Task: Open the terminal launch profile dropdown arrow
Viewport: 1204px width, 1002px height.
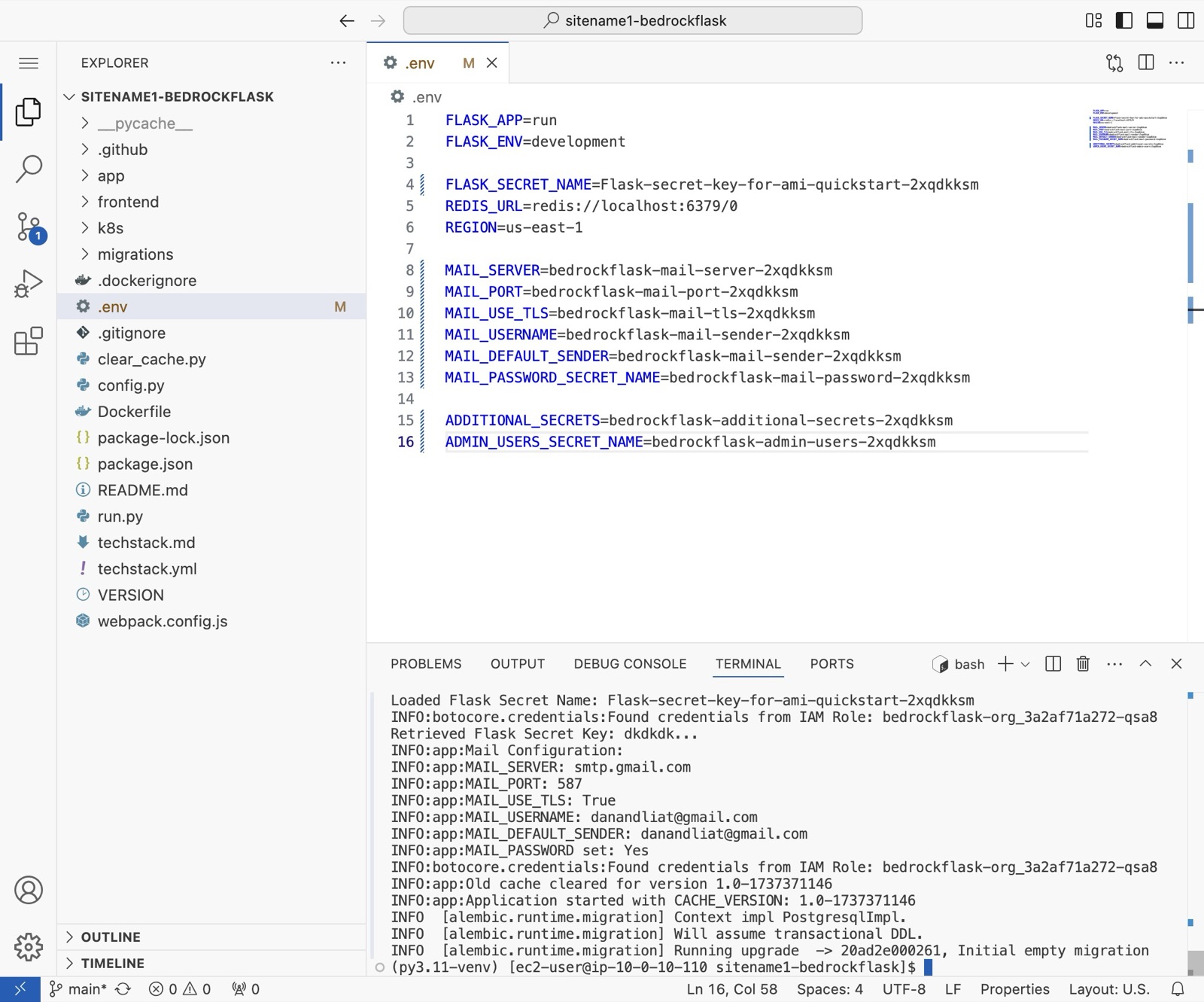Action: pos(1025,664)
